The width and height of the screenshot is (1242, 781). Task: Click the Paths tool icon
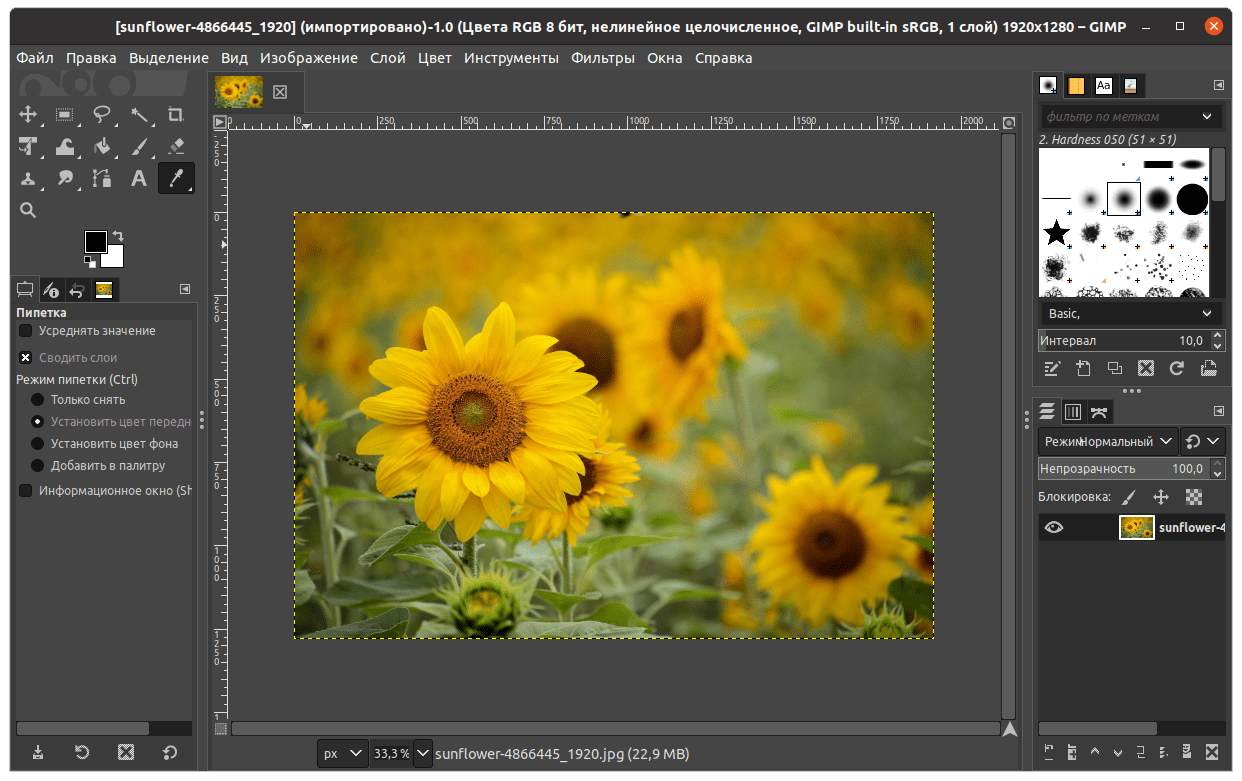click(x=102, y=179)
